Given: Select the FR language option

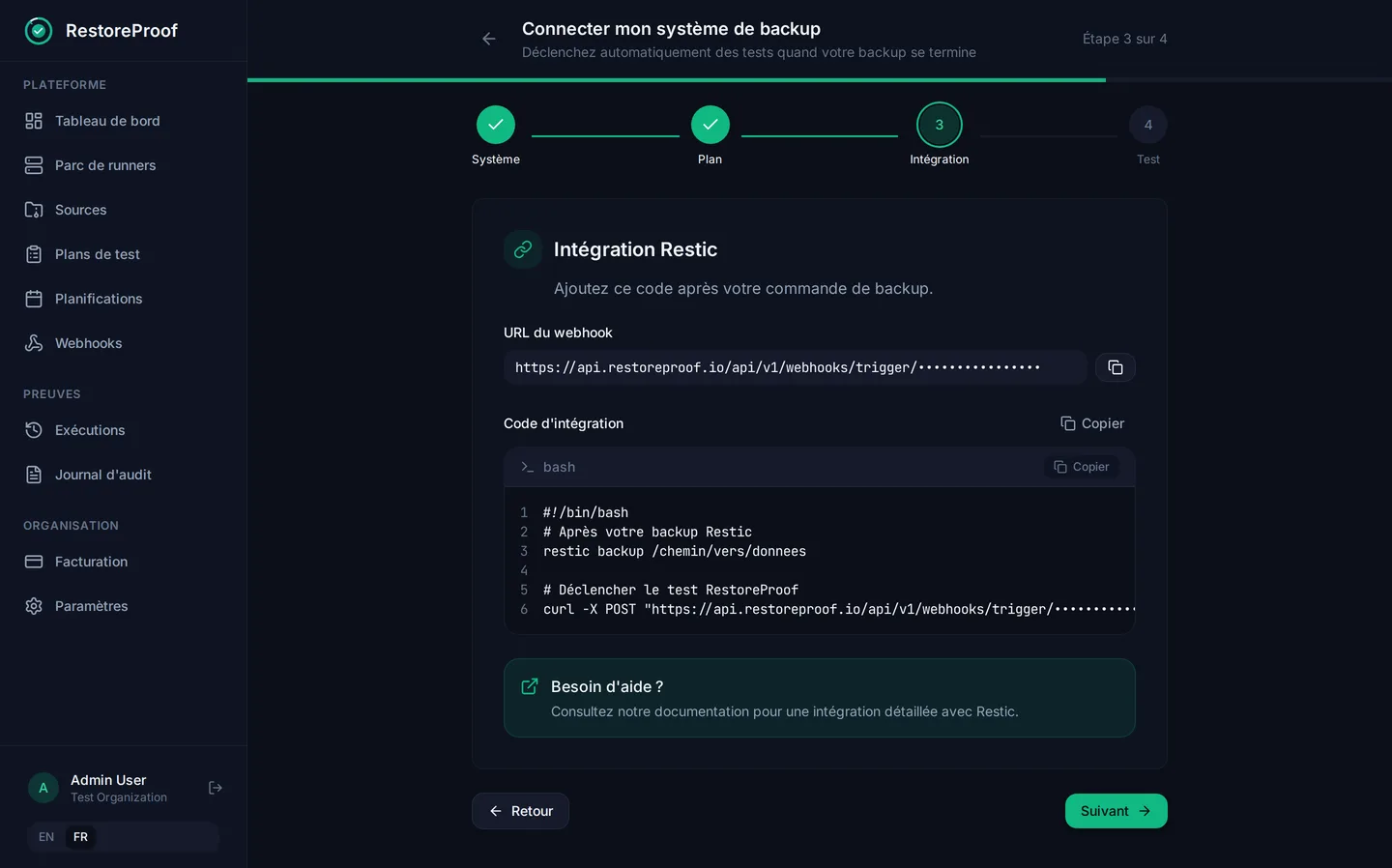Looking at the screenshot, I should (80, 837).
